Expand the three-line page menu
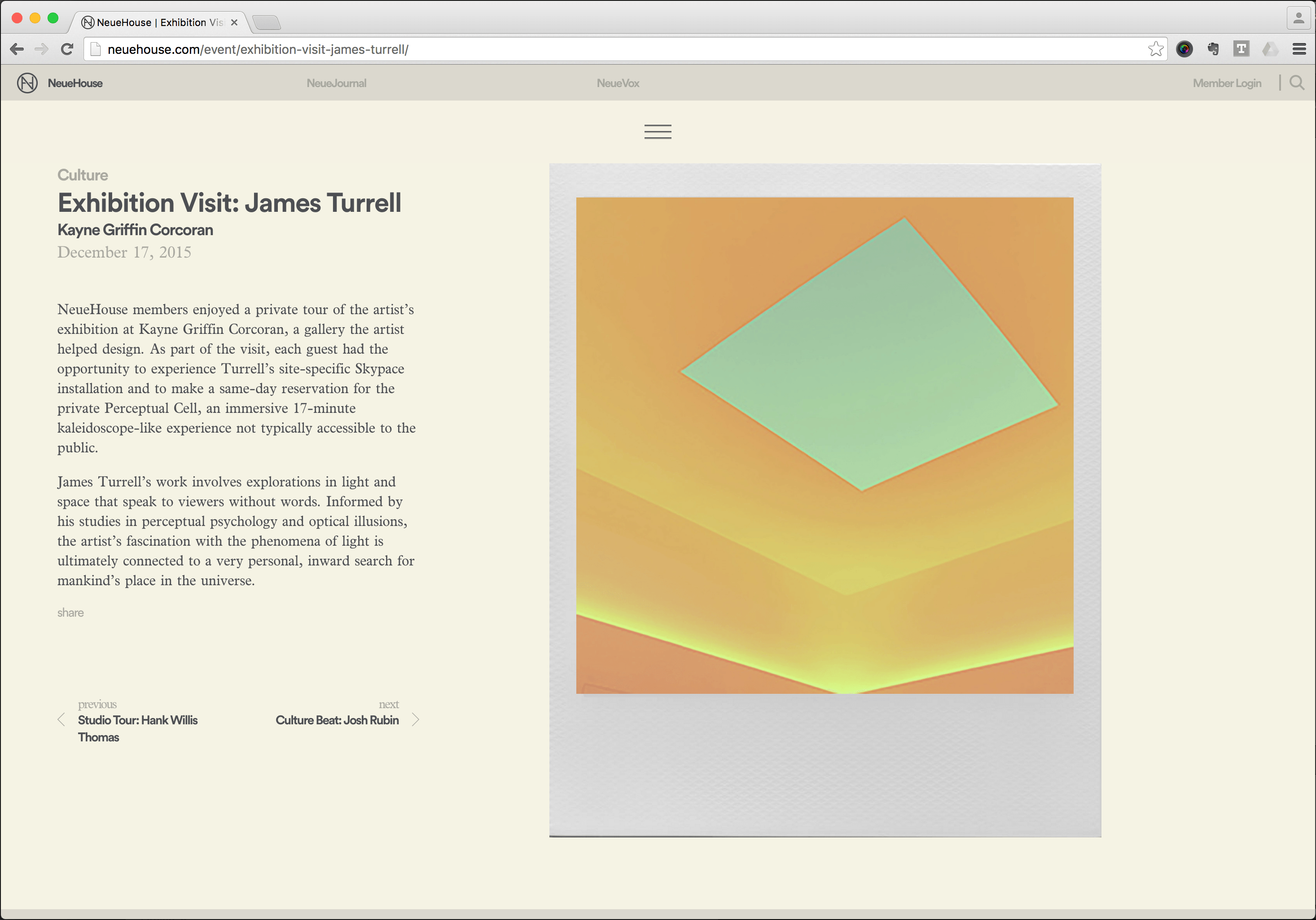Screen dimensions: 1316x920 [658, 132]
